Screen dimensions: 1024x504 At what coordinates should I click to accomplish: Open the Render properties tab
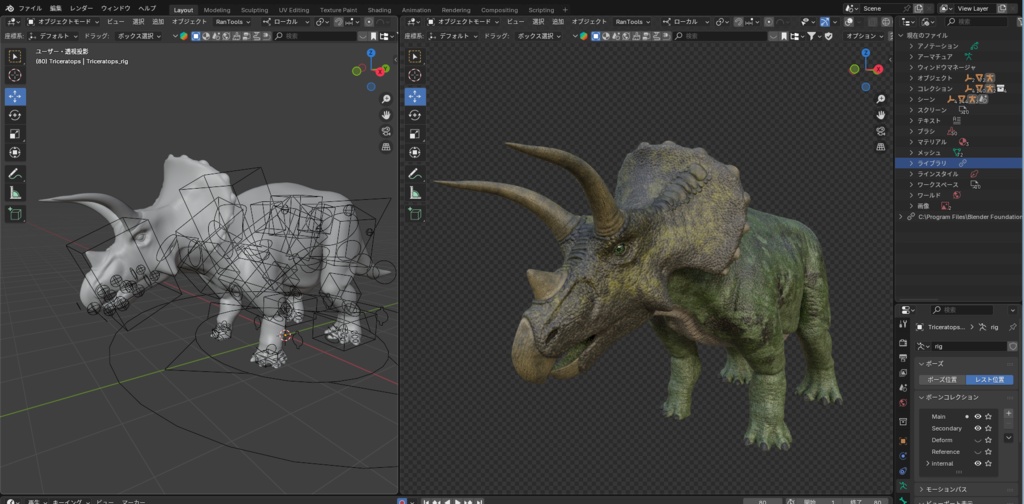(903, 343)
